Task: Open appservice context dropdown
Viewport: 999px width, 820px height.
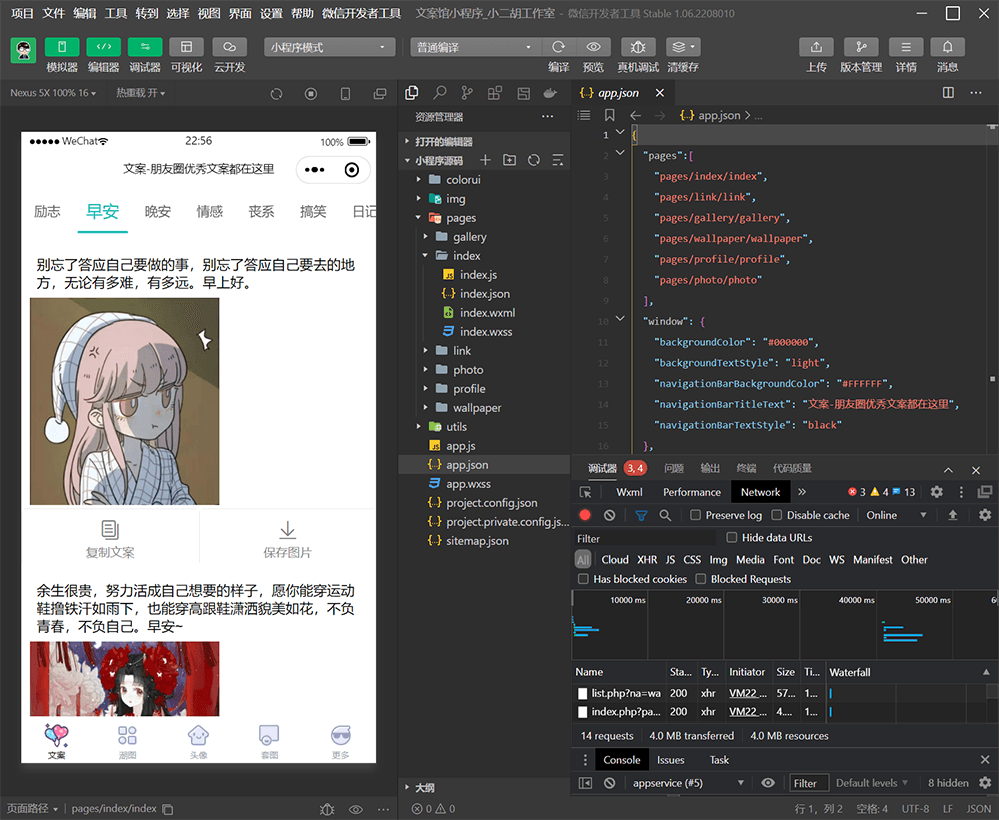Action: (x=687, y=783)
